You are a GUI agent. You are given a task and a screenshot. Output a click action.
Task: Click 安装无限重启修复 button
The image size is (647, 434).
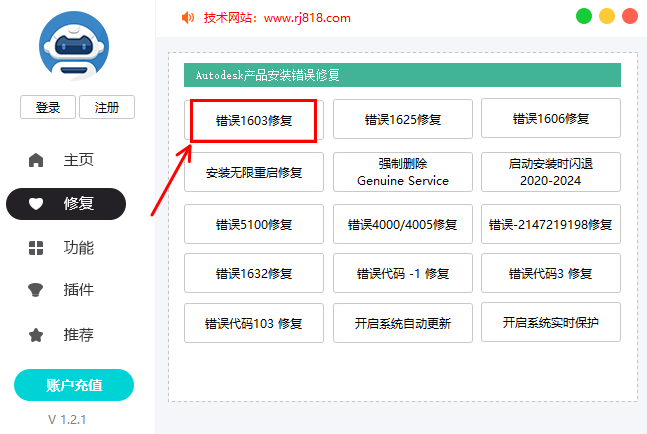pyautogui.click(x=254, y=172)
